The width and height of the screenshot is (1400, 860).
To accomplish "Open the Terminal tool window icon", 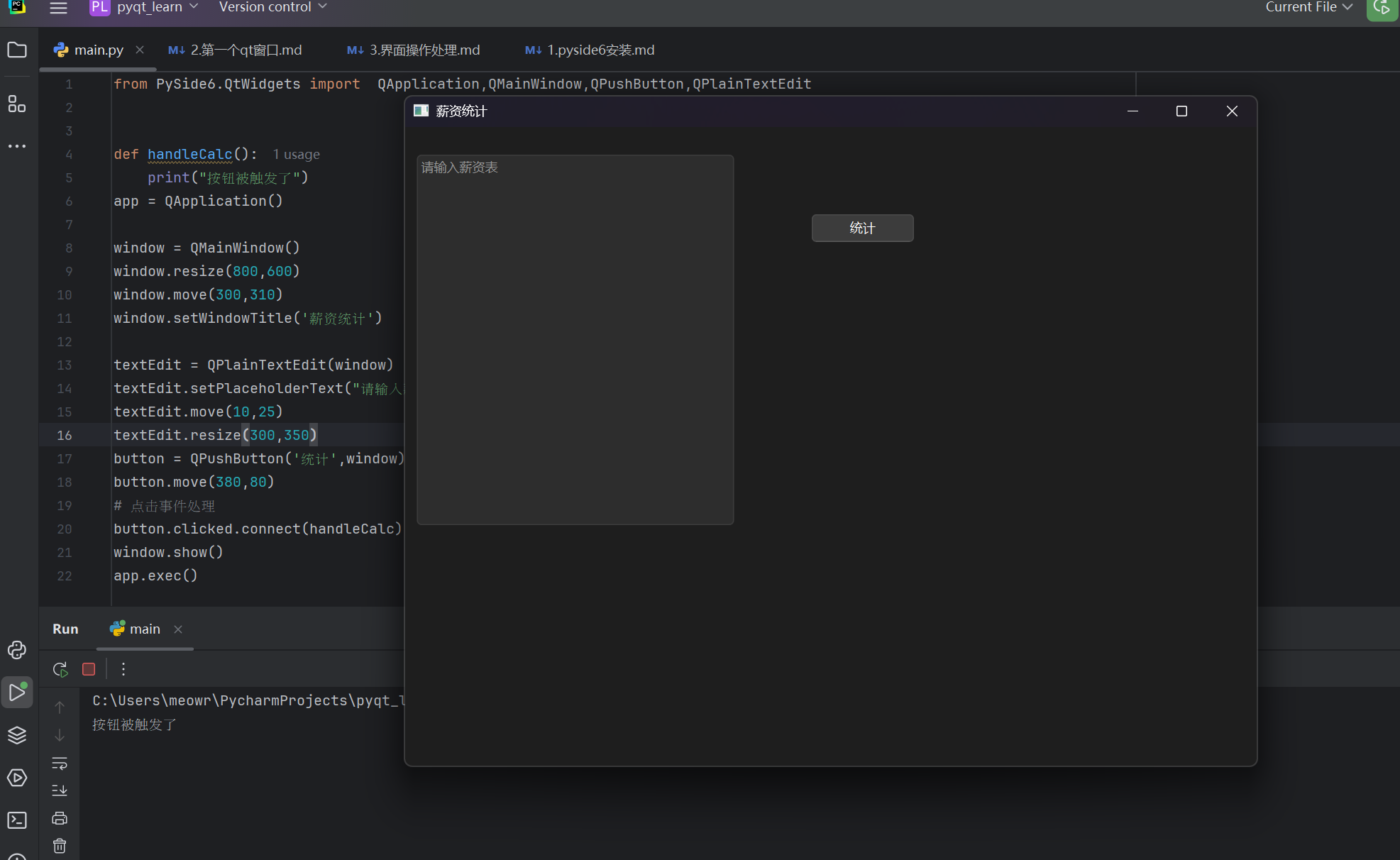I will pos(17,820).
